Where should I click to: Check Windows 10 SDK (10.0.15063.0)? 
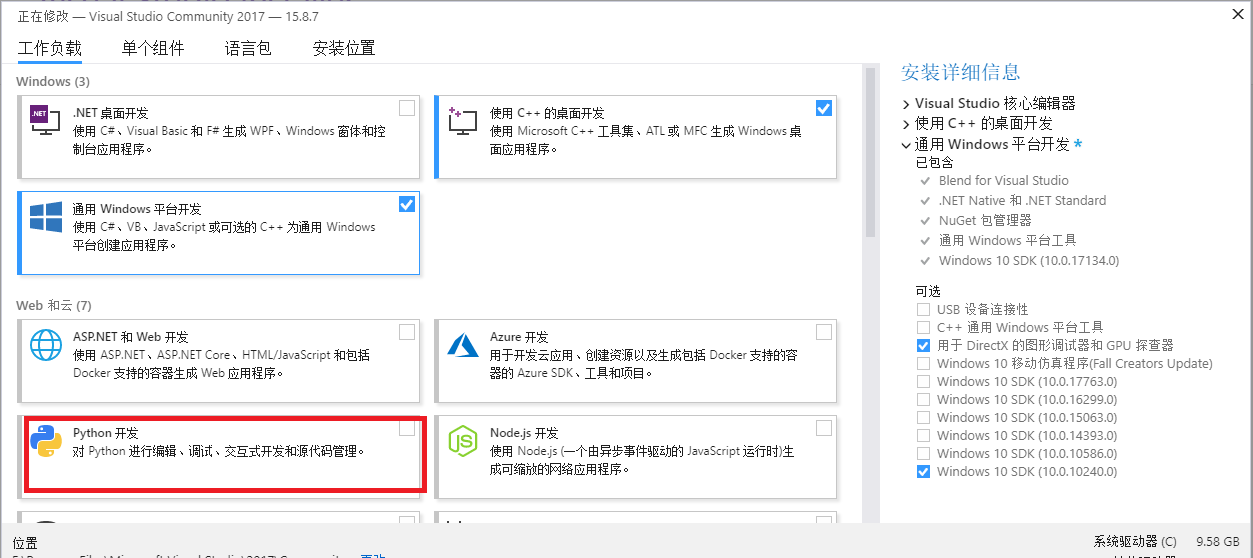(923, 417)
